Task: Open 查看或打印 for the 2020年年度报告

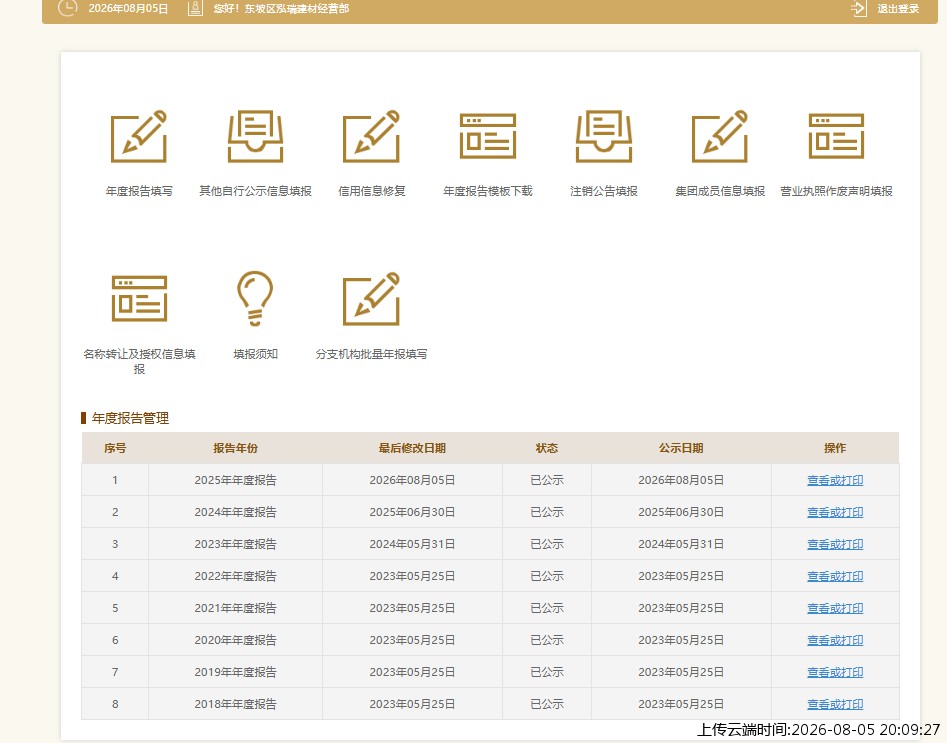Action: [835, 640]
